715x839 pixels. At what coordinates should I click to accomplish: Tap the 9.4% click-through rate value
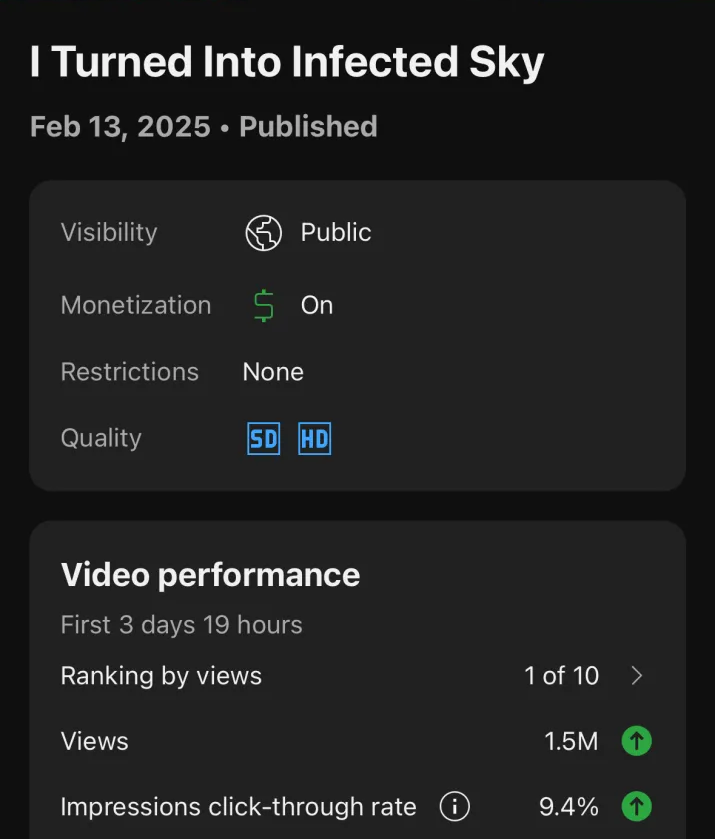click(x=568, y=806)
